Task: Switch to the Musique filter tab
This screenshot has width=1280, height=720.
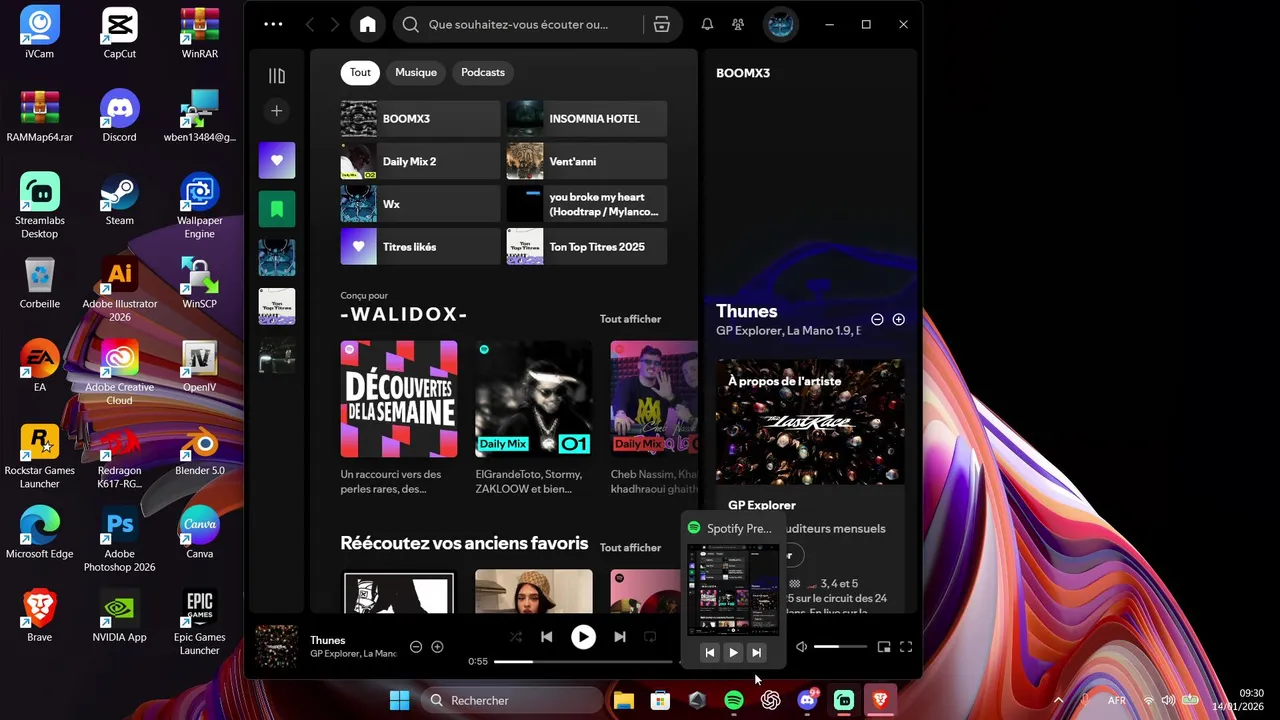Action: click(416, 72)
